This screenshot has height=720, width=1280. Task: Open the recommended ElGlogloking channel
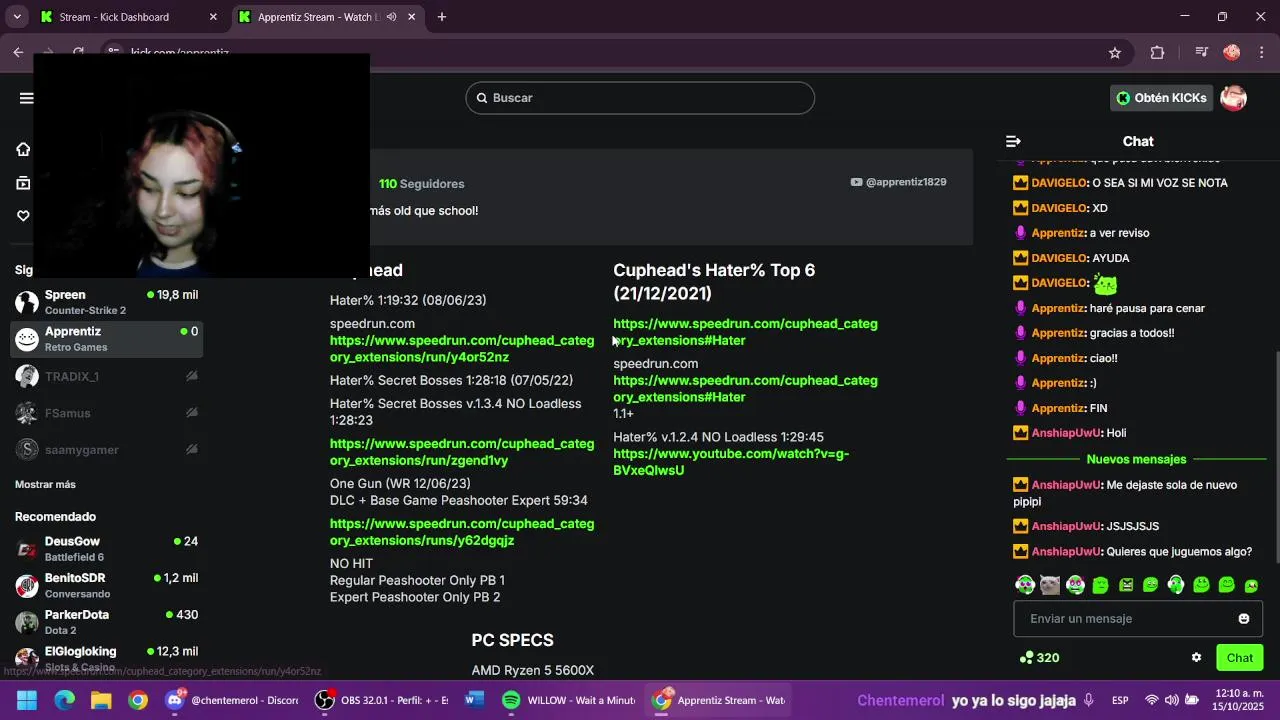click(107, 659)
